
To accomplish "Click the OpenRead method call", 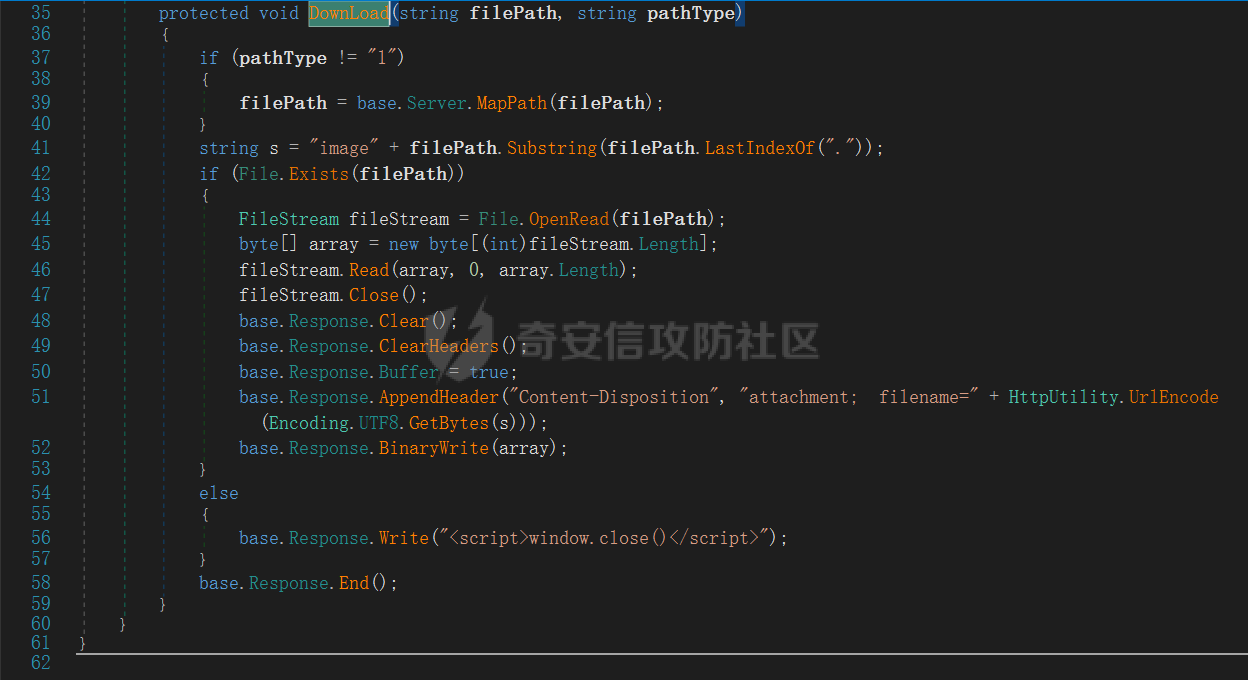I will coord(568,219).
